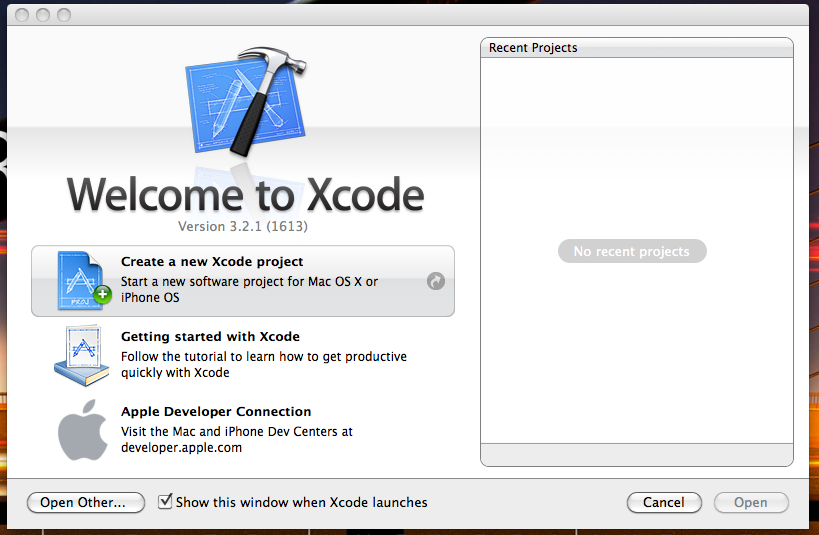Click the Version 3.2.1 (1613) label
819x535 pixels.
(x=243, y=226)
